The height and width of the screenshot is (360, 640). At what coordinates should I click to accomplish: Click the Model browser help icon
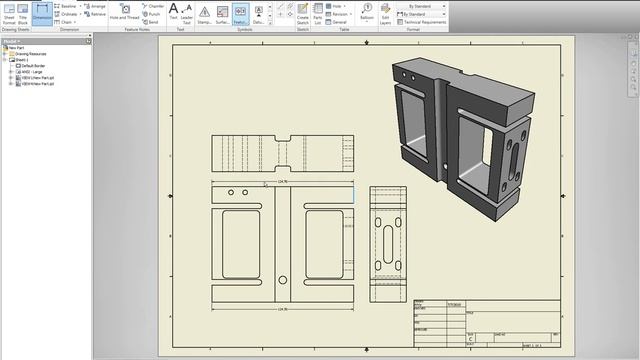88,41
